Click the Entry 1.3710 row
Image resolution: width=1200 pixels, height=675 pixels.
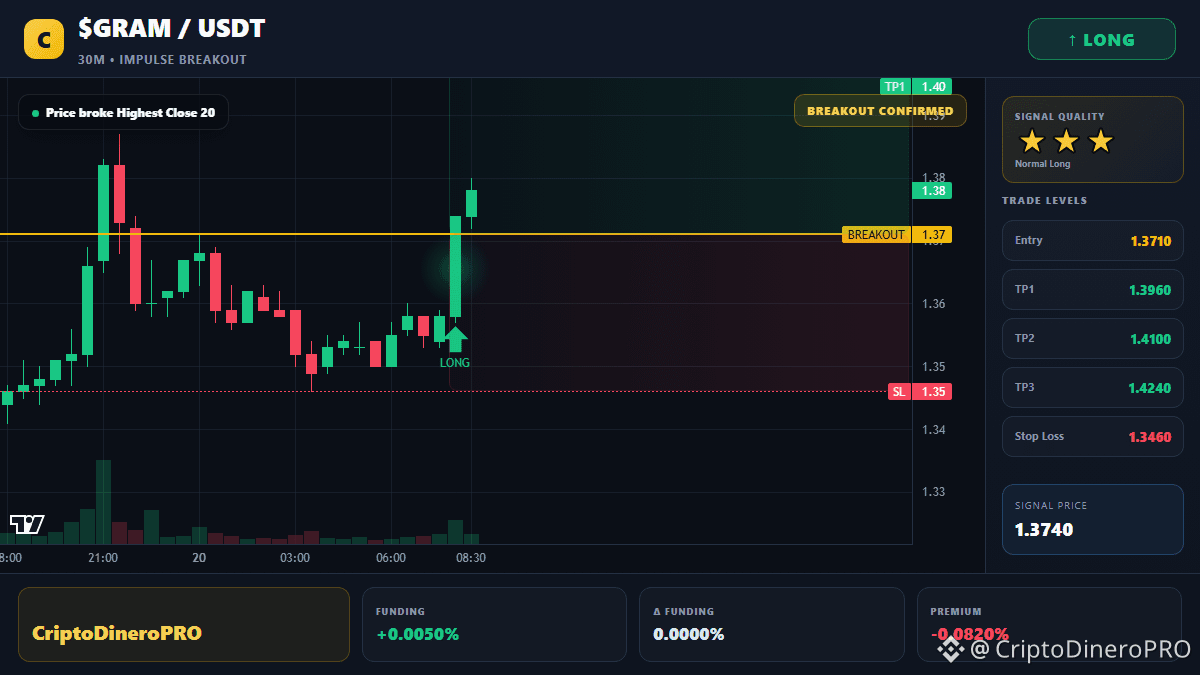(1093, 240)
